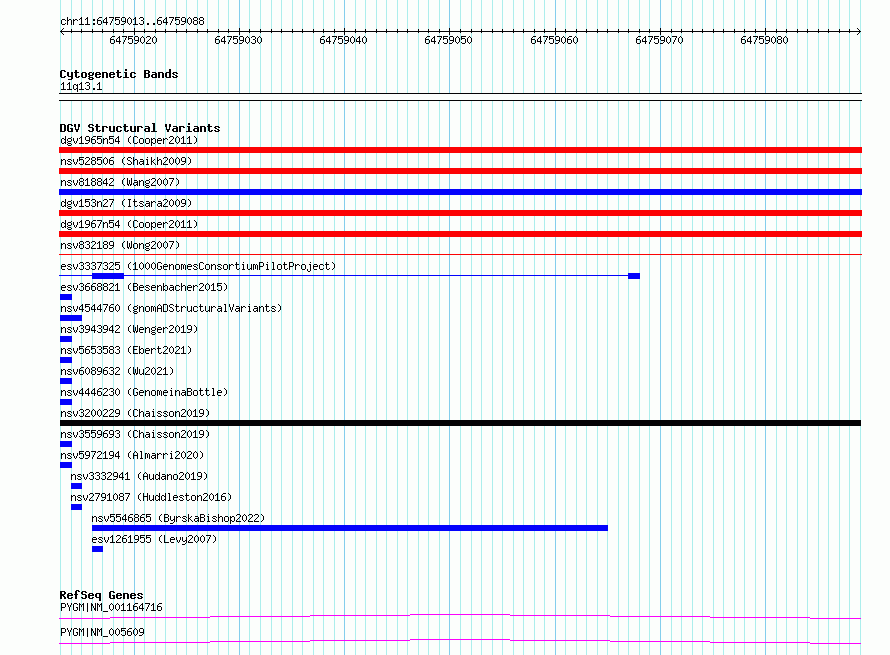890x655 pixels.
Task: Click the 64759060 ruler position label
Action: point(554,40)
